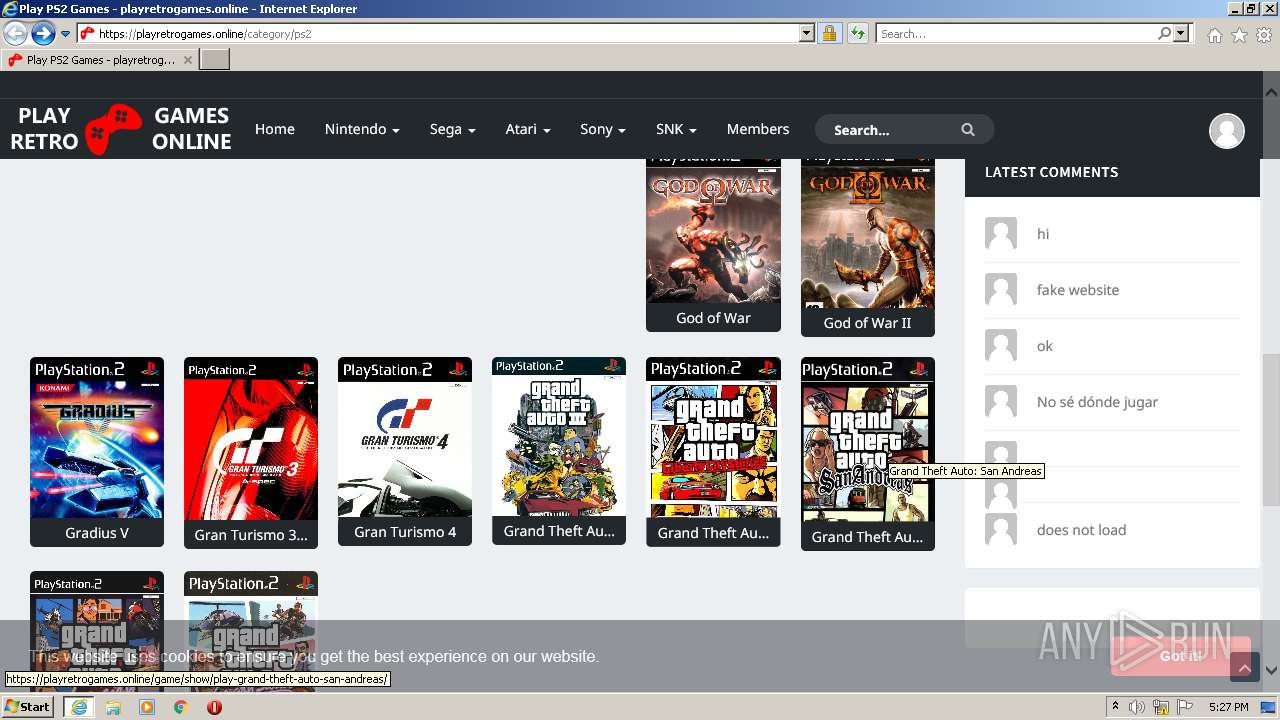Screen dimensions: 1280x720
Task: Open a new blank tab
Action: point(215,60)
